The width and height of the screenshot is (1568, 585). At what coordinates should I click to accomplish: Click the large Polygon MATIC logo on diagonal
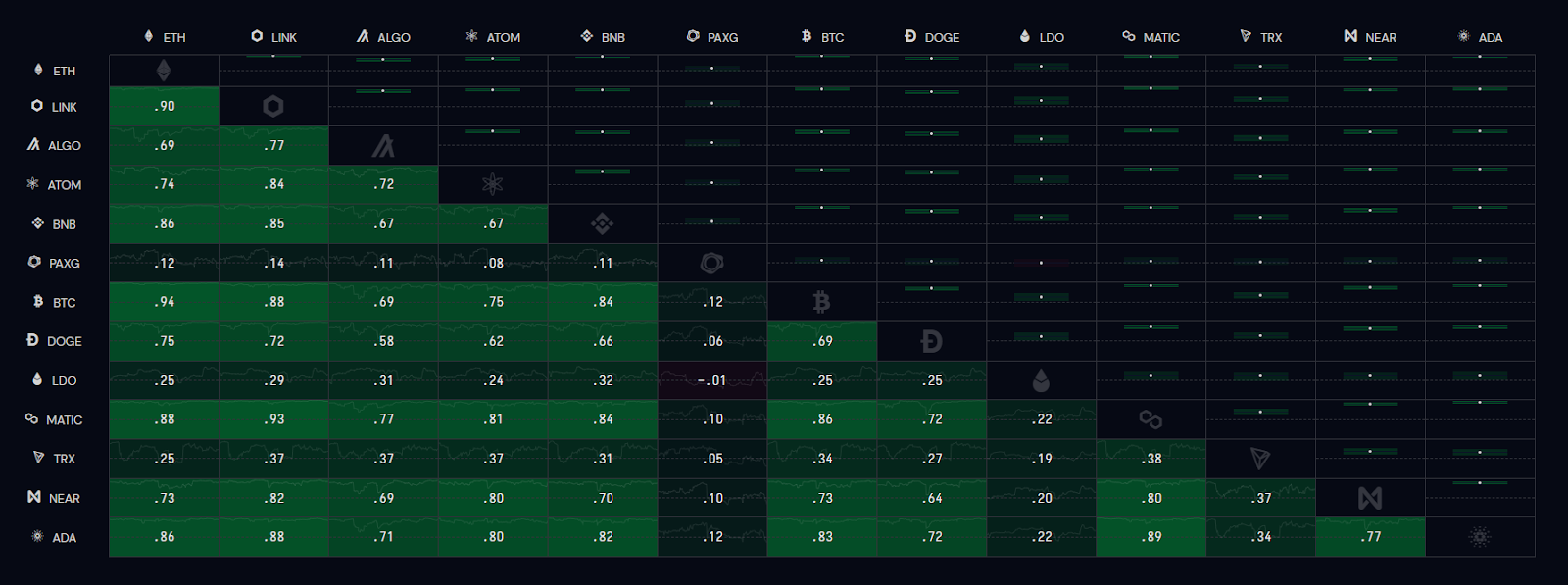pyautogui.click(x=1151, y=419)
